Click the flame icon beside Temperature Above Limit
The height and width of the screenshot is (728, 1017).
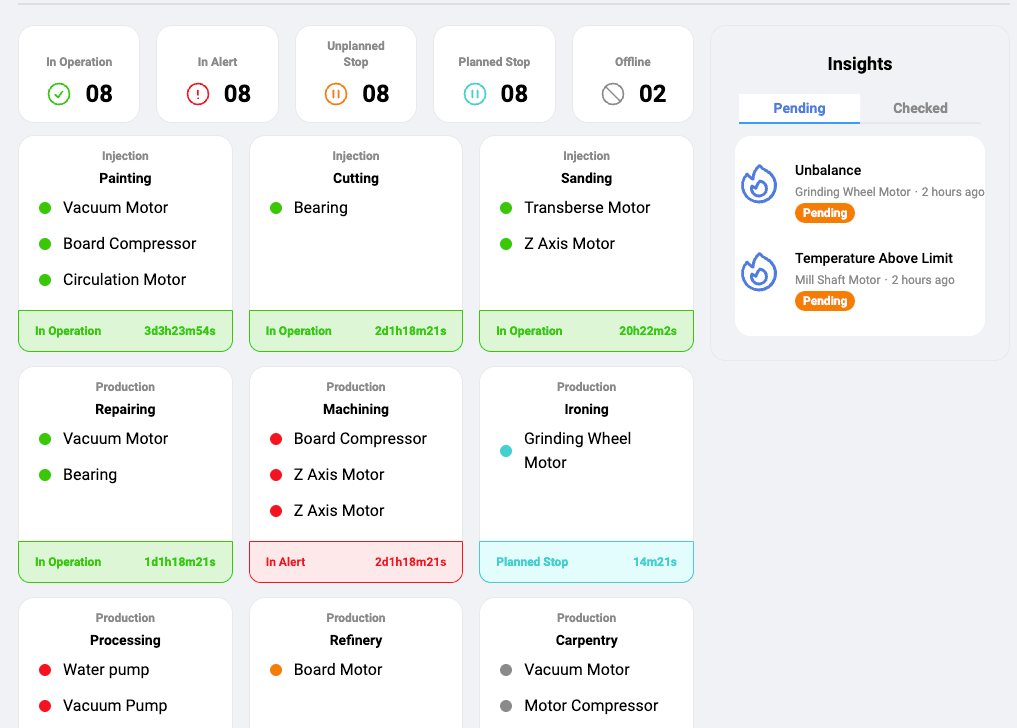click(x=759, y=272)
